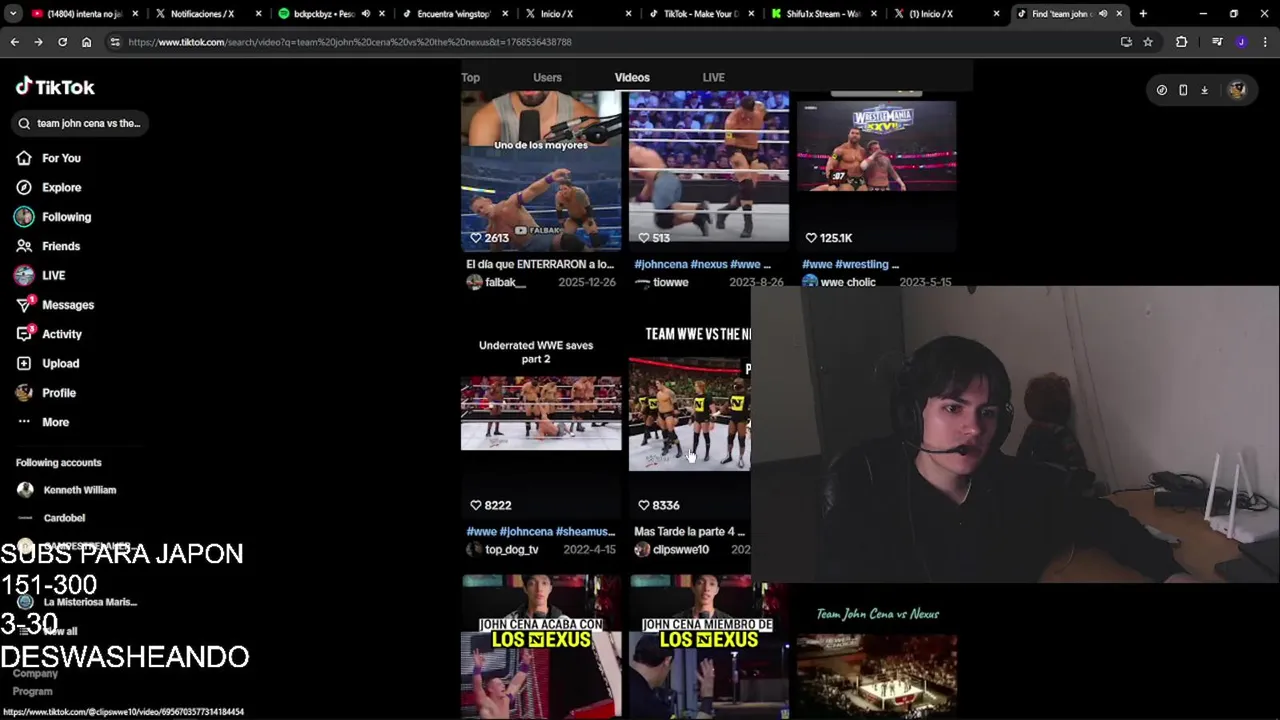Open the Team WWE vs Nexus video
The height and width of the screenshot is (720, 1280).
pyautogui.click(x=689, y=418)
